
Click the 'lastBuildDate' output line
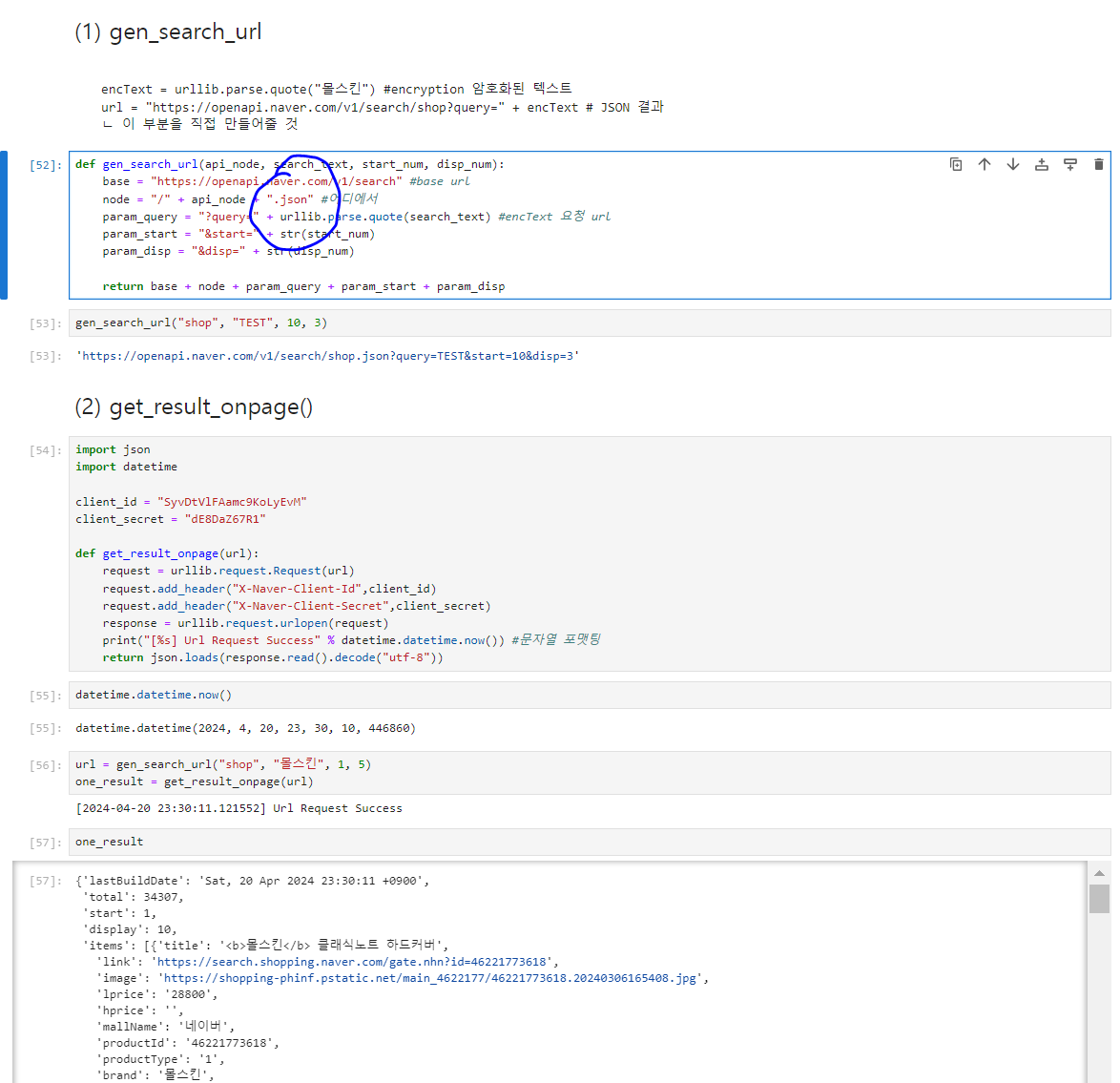pos(252,881)
